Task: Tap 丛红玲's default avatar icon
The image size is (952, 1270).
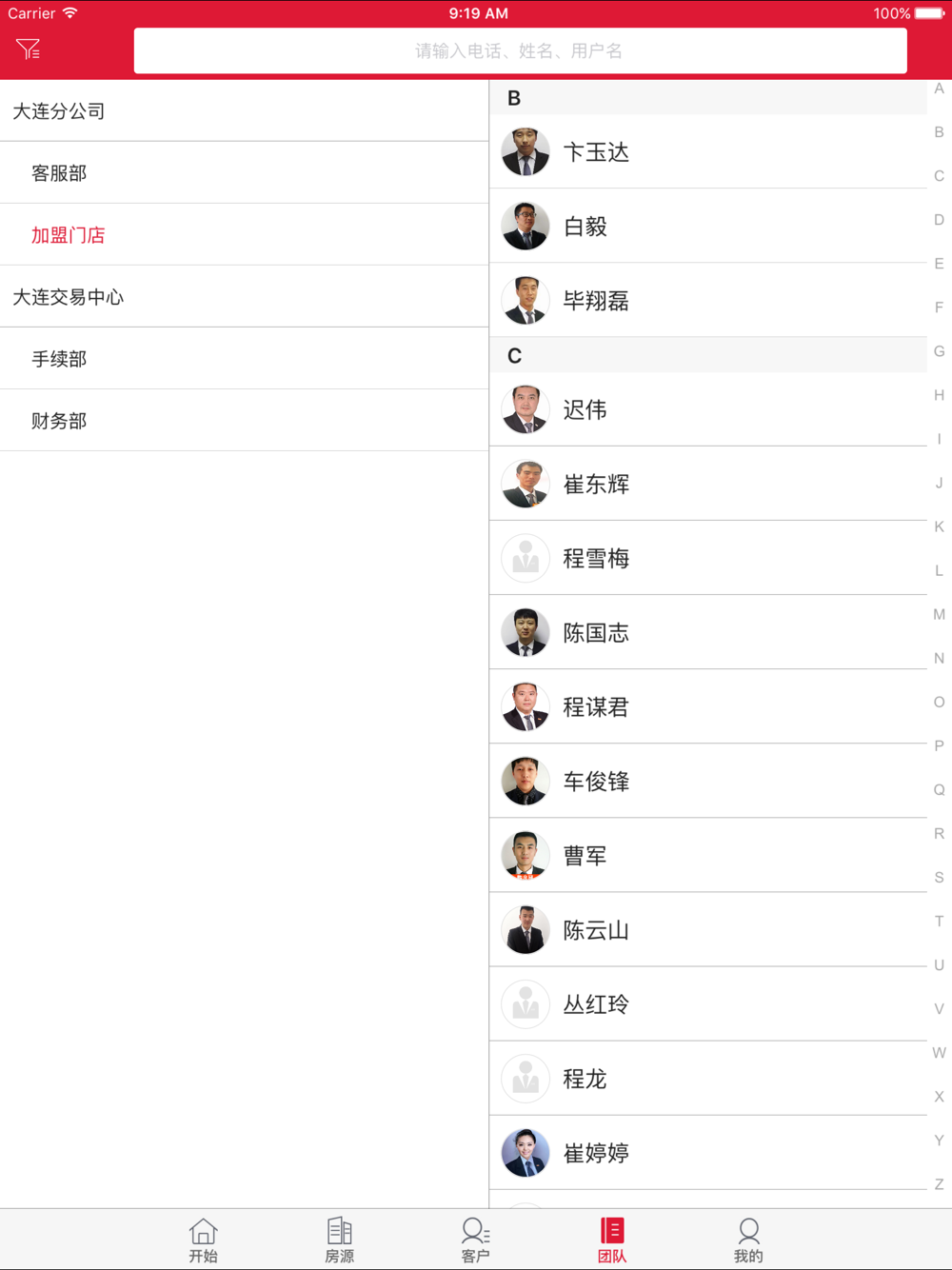Action: (x=526, y=1004)
